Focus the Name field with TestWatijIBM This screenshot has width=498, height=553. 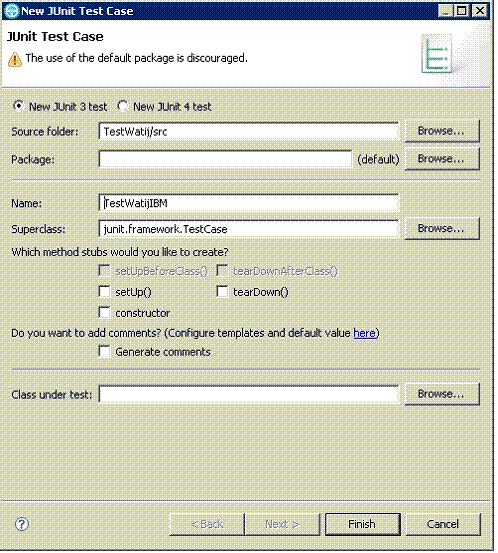(x=249, y=203)
